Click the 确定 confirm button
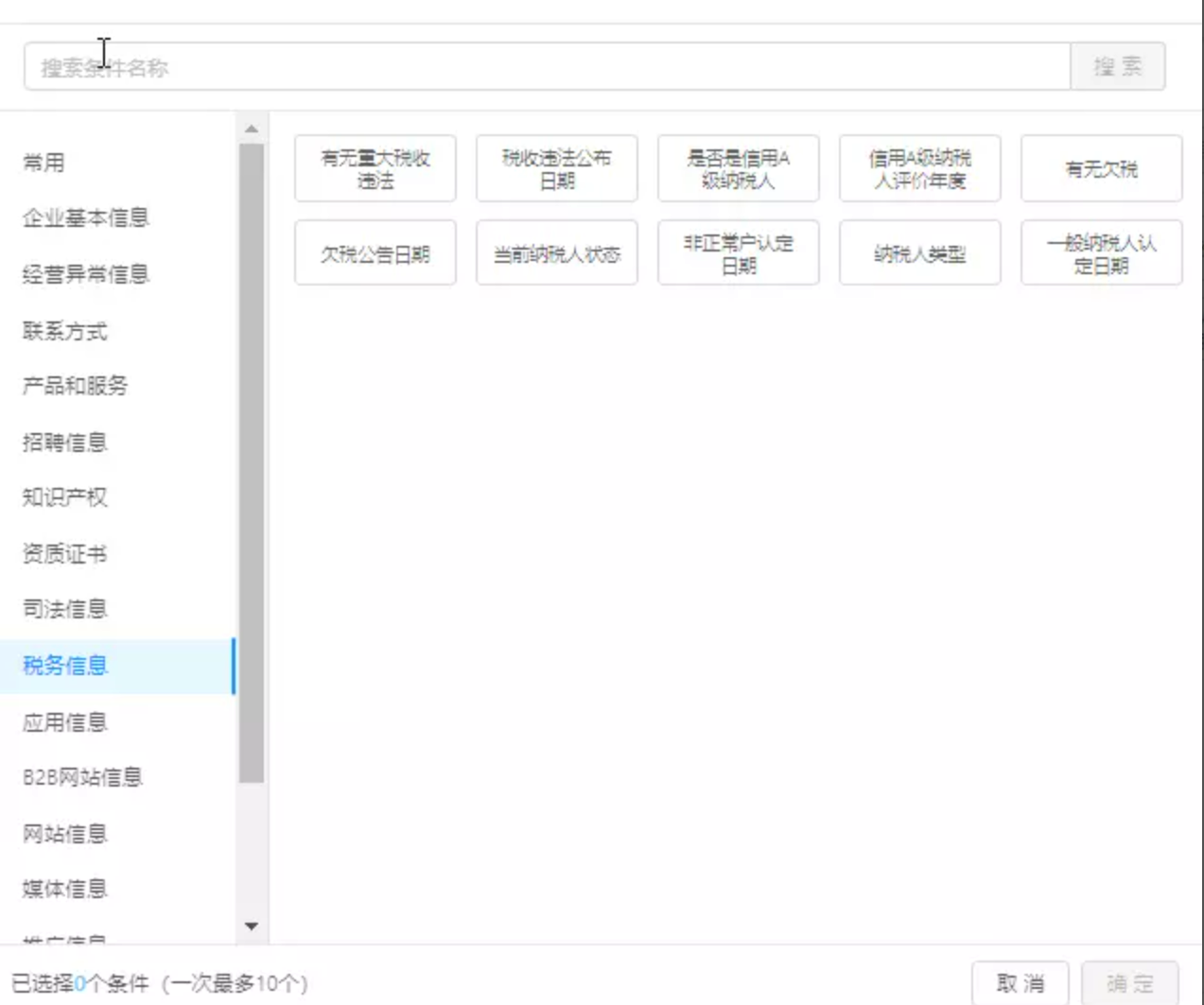Screen dimensions: 1204x1005 point(1130,983)
